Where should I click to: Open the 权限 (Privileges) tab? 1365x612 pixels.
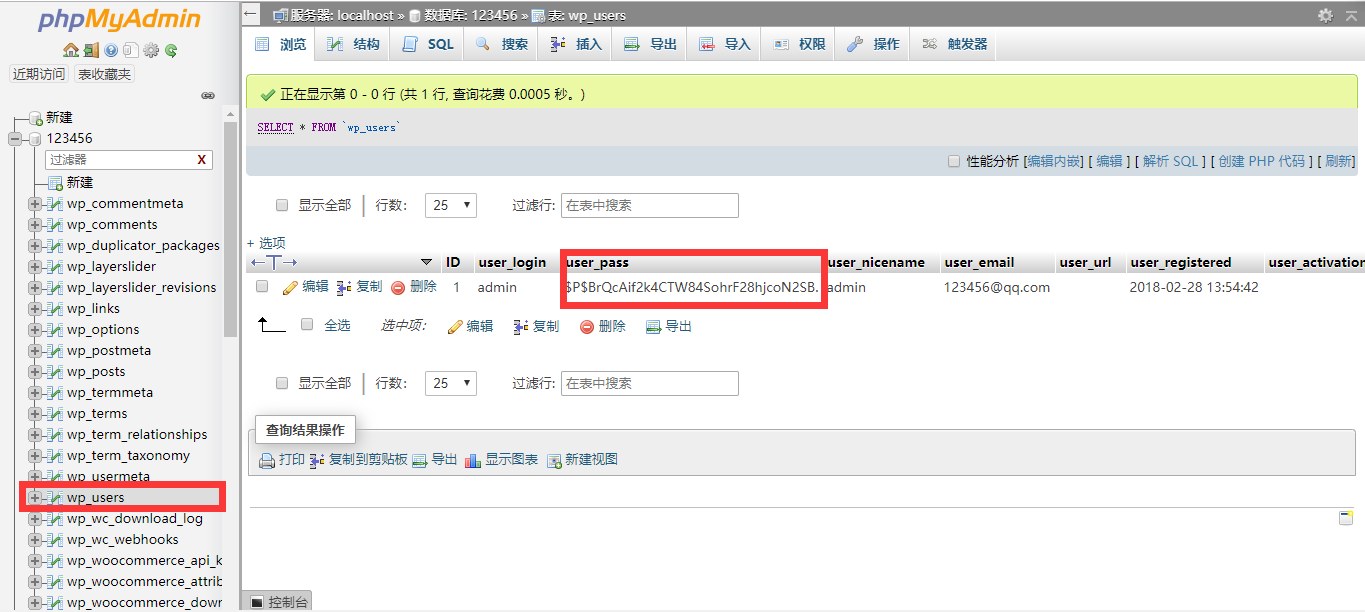pyautogui.click(x=798, y=44)
